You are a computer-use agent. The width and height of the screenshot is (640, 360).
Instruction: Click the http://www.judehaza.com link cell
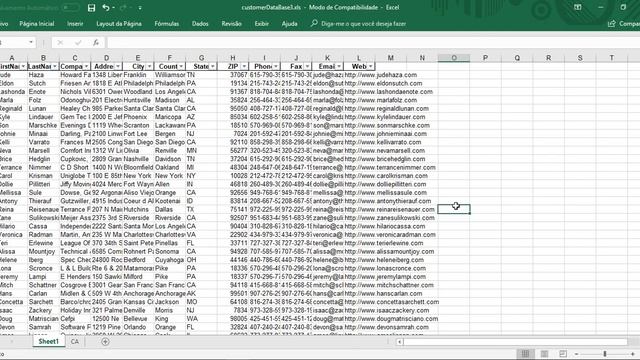tap(381, 75)
